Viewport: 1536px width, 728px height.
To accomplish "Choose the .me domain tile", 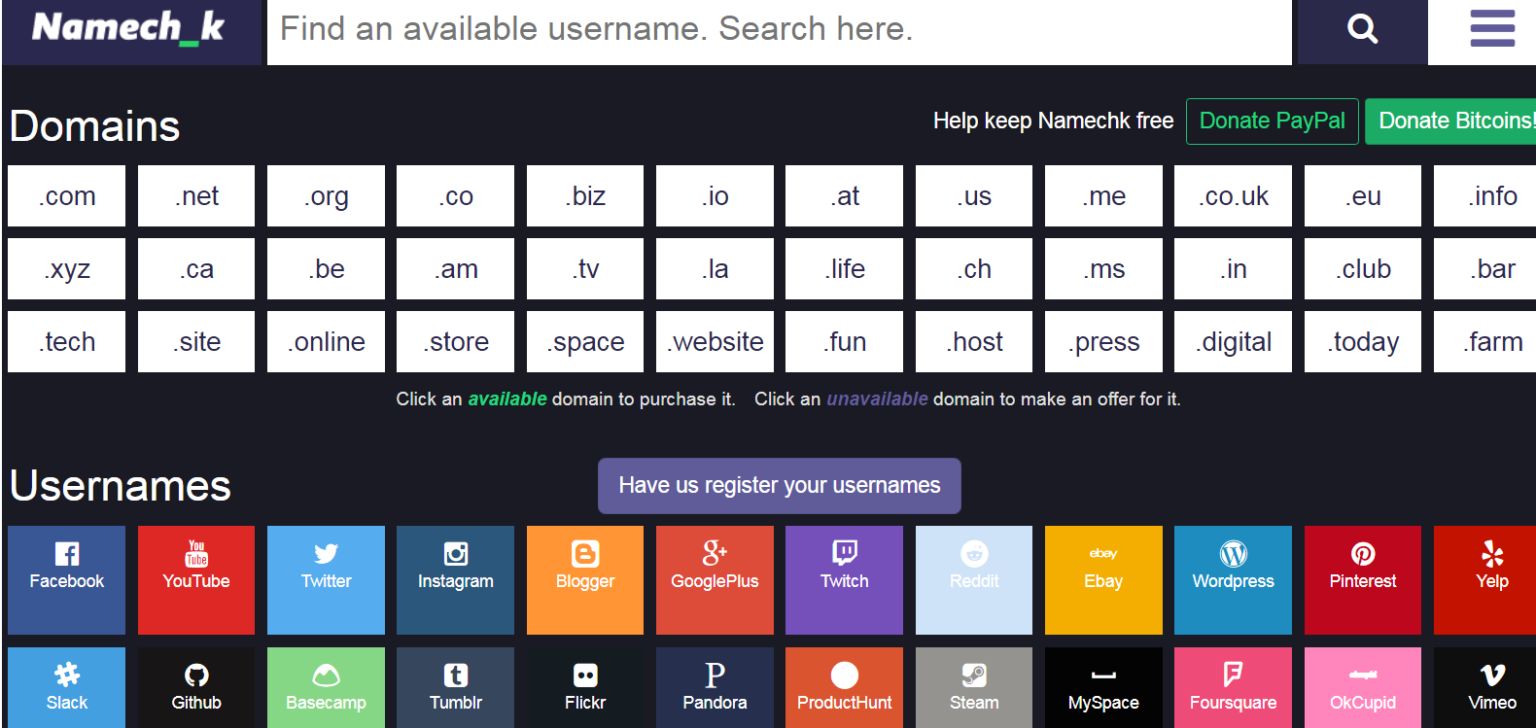I will (x=1104, y=196).
